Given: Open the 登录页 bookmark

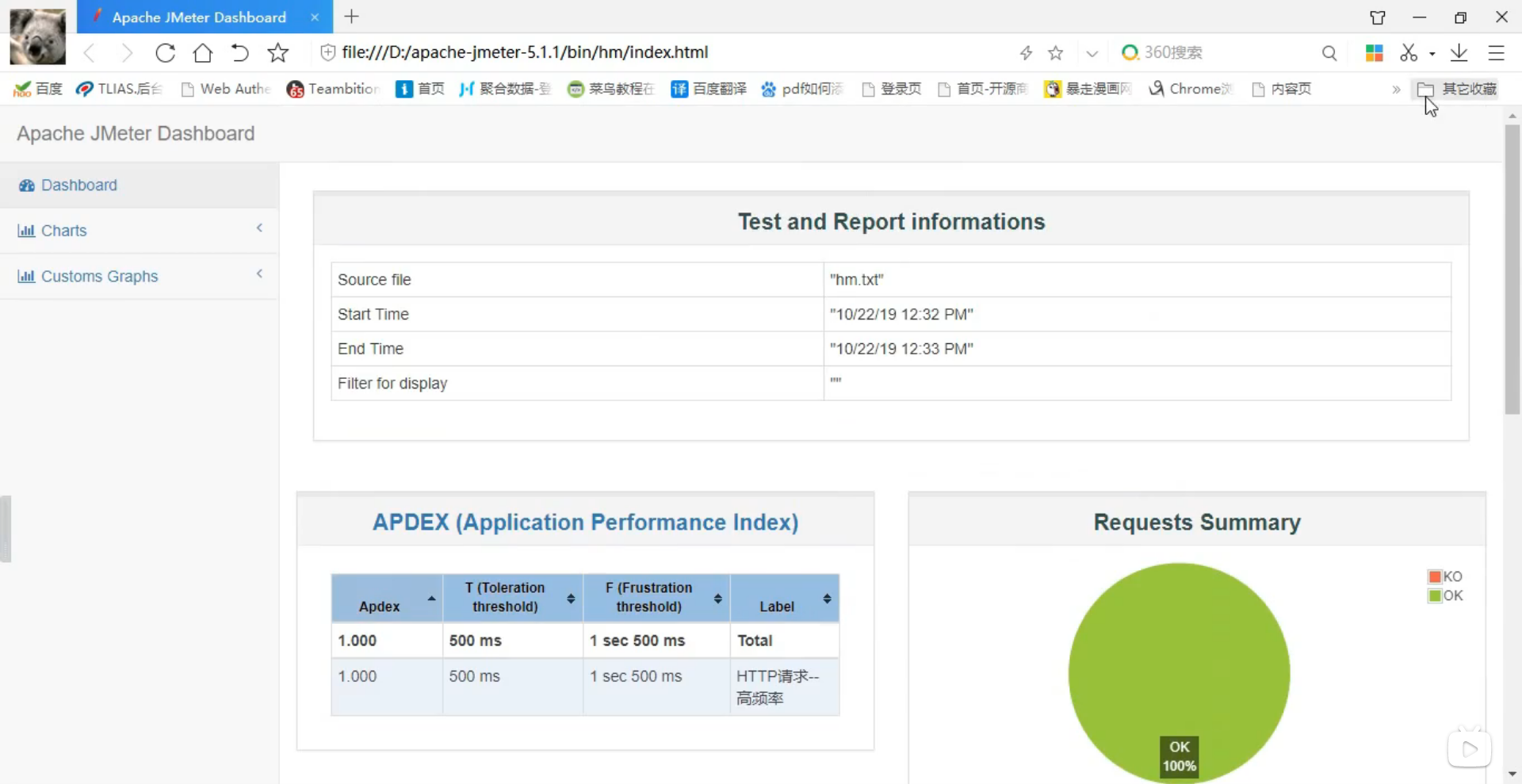Looking at the screenshot, I should [892, 89].
